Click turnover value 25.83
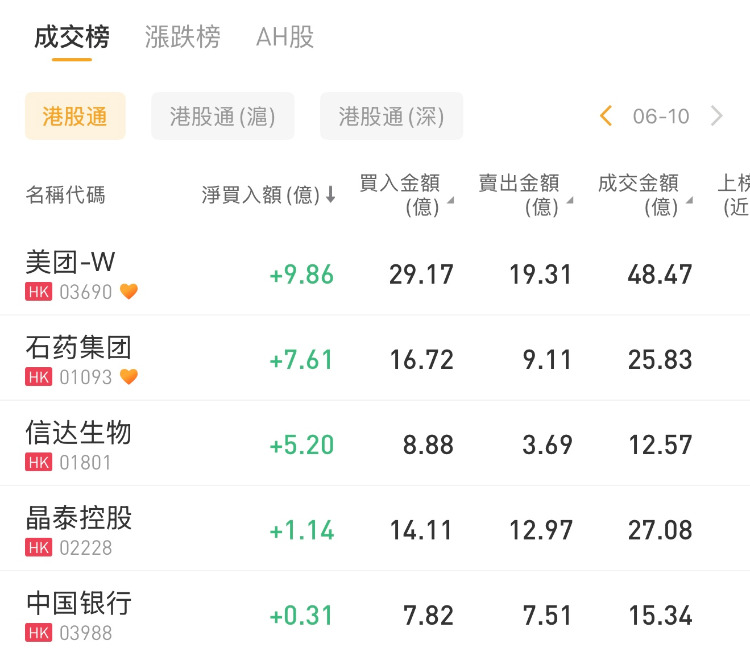Screen dimensions: 750x648 (660, 360)
